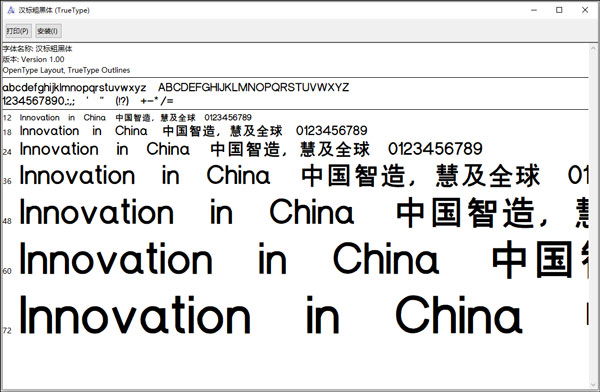600x392 pixels.
Task: Click '0123456789' in the 24-point sample
Action: click(435, 149)
